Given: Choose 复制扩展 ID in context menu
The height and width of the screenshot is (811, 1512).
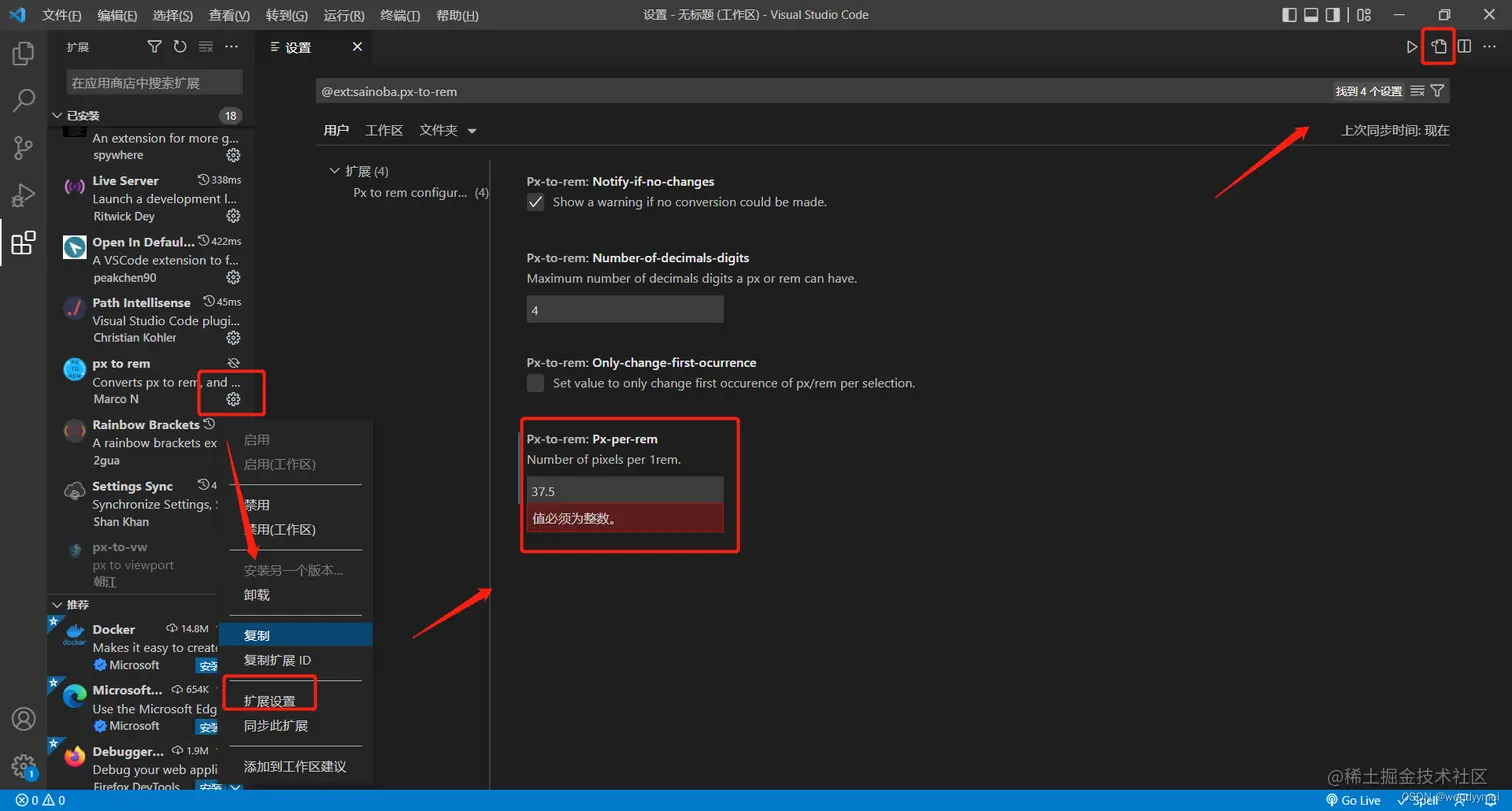Looking at the screenshot, I should point(295,660).
